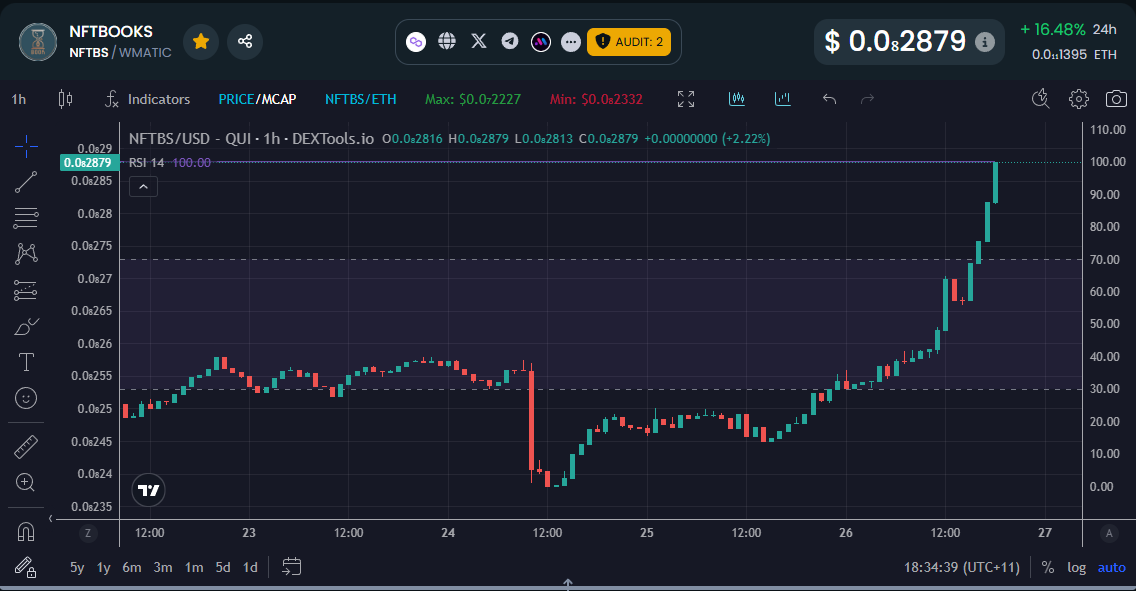Screen dimensions: 1136x591
Task: Select the Text annotation tool
Action: pos(25,361)
